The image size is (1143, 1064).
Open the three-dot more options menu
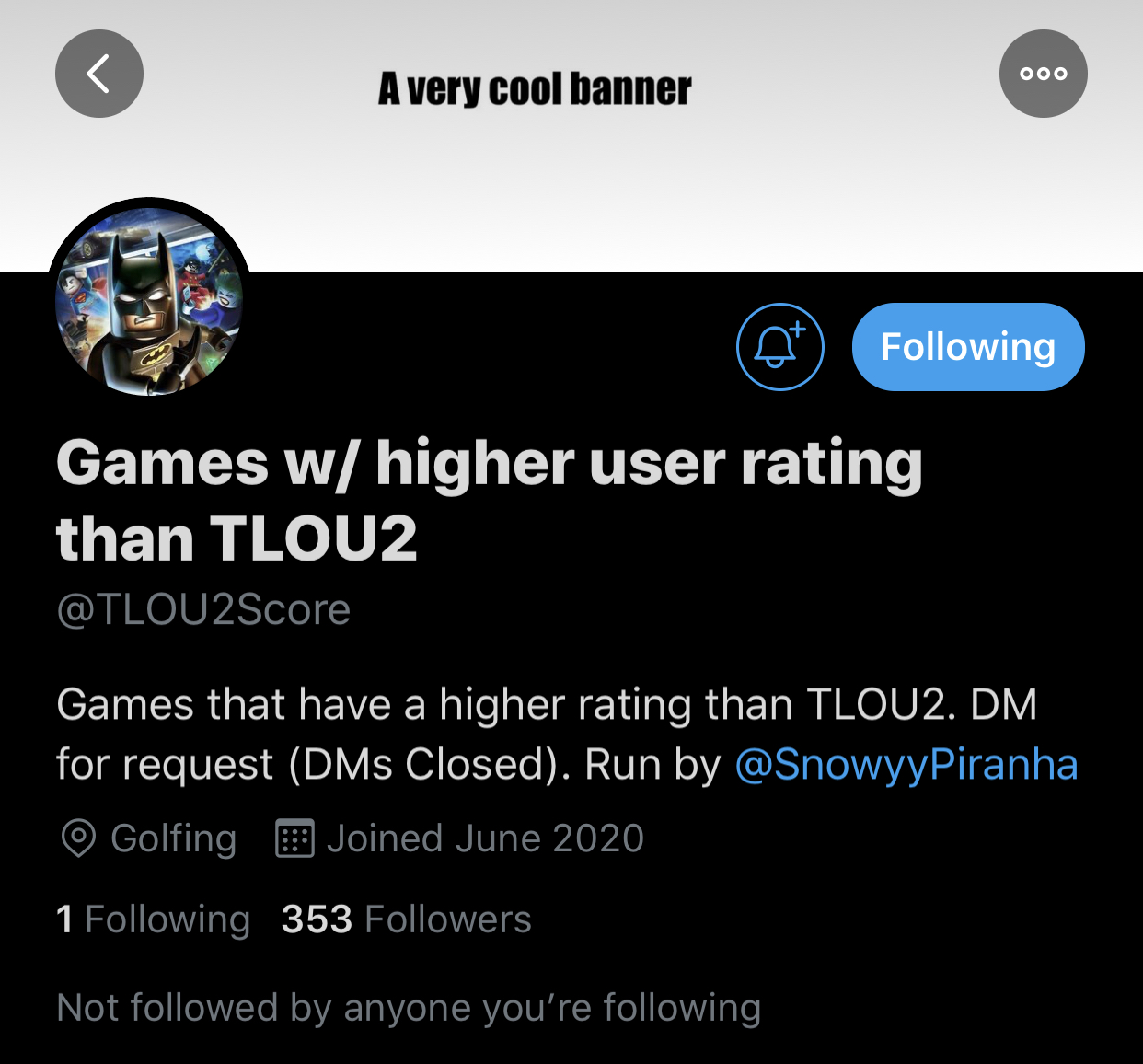coord(1043,74)
